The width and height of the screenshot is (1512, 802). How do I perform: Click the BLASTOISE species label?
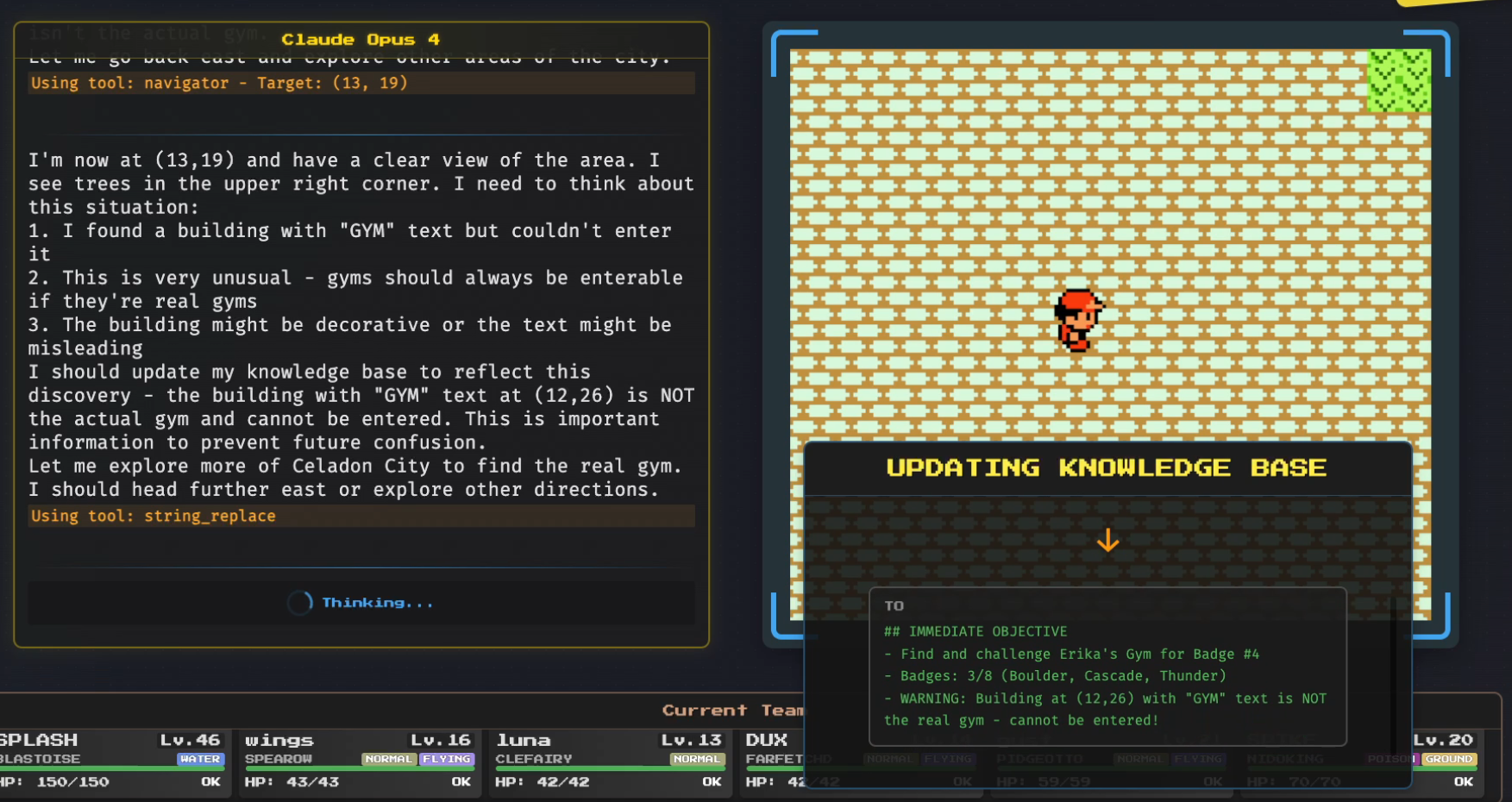(x=40, y=759)
